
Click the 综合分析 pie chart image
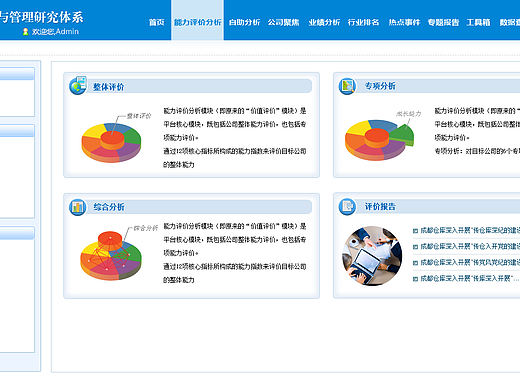(x=111, y=255)
